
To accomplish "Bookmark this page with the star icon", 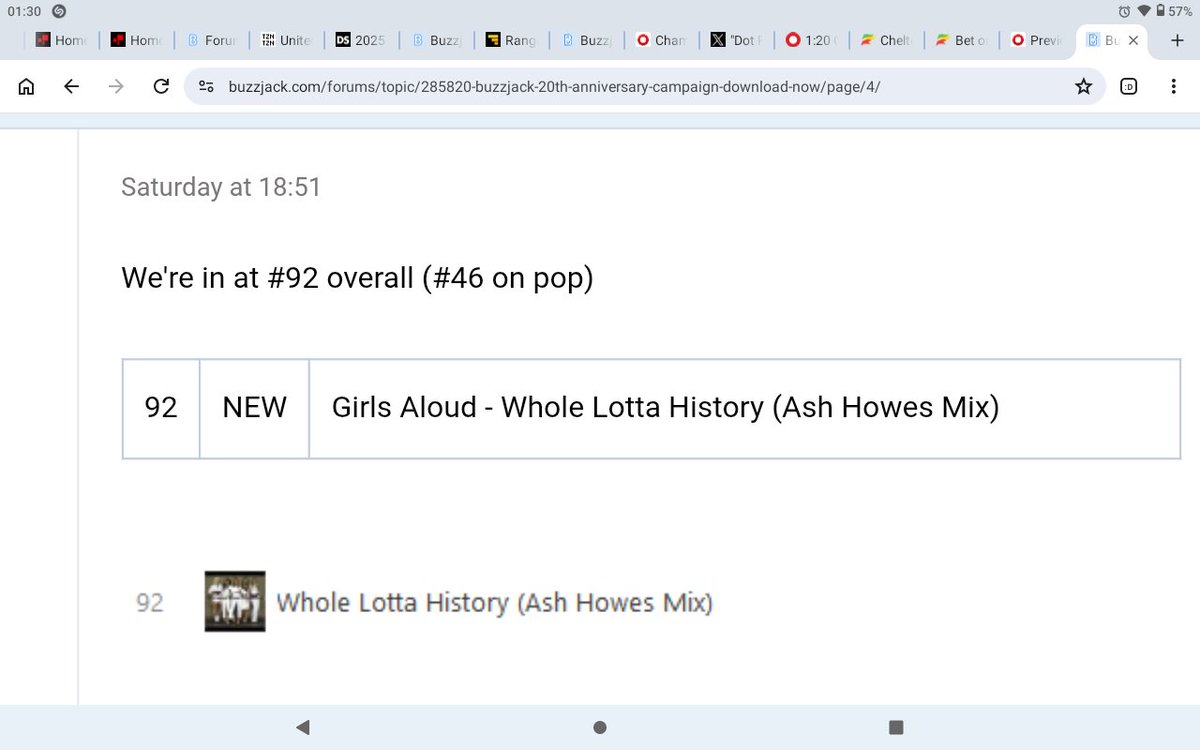I will (1083, 87).
